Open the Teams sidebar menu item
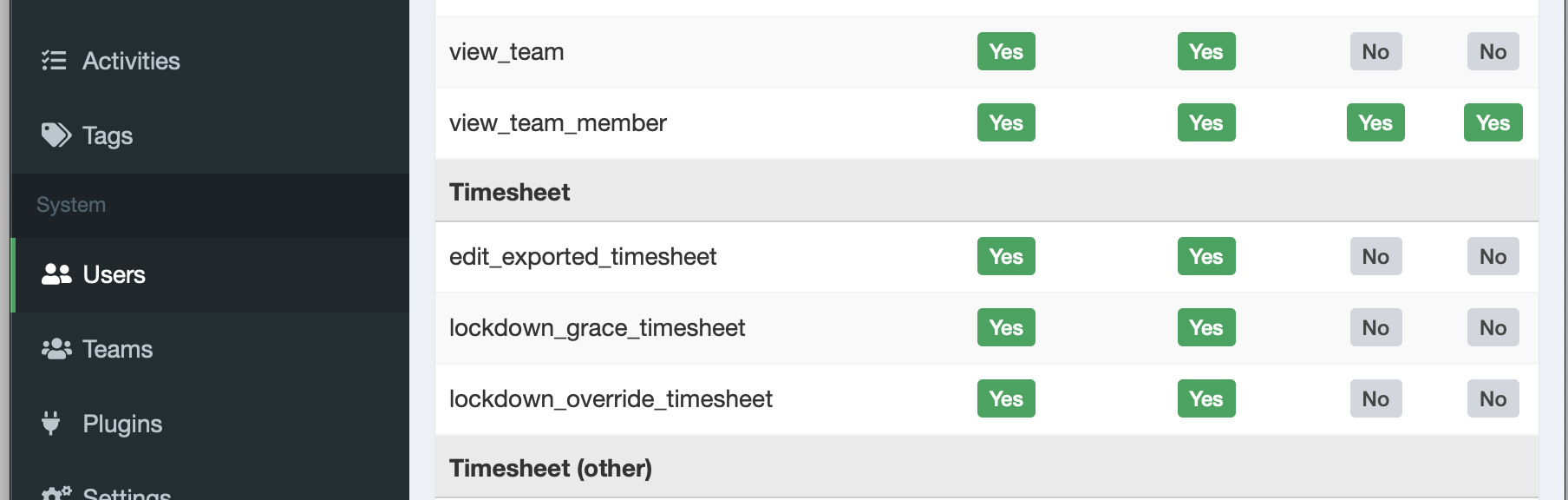 click(116, 349)
